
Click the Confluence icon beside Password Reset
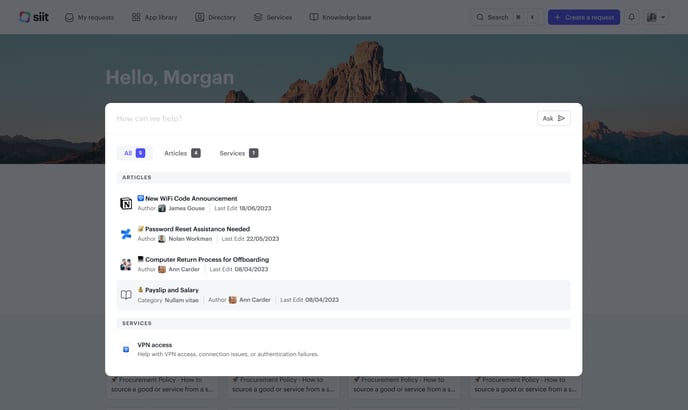126,234
